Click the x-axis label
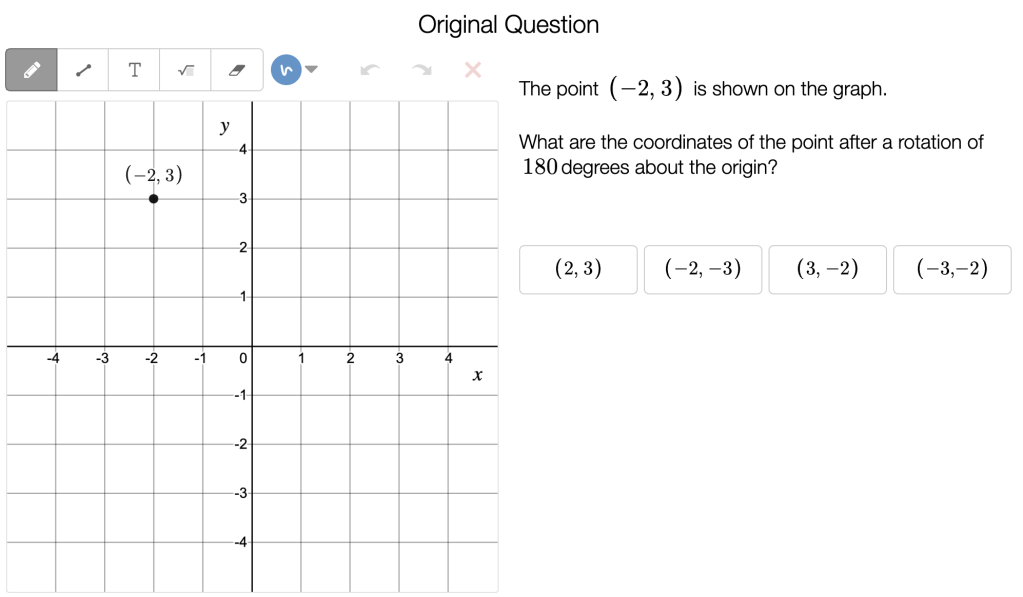 click(478, 376)
